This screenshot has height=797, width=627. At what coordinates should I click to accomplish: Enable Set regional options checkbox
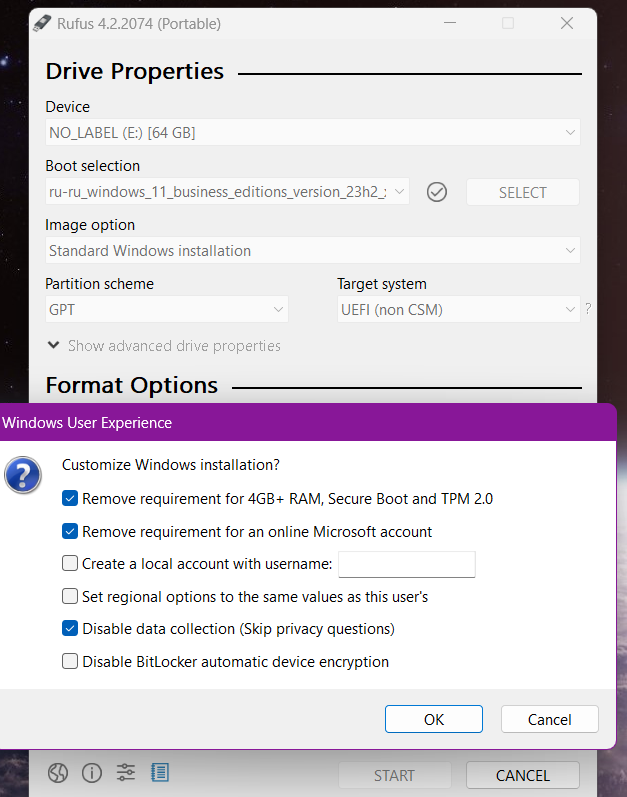[x=70, y=597]
